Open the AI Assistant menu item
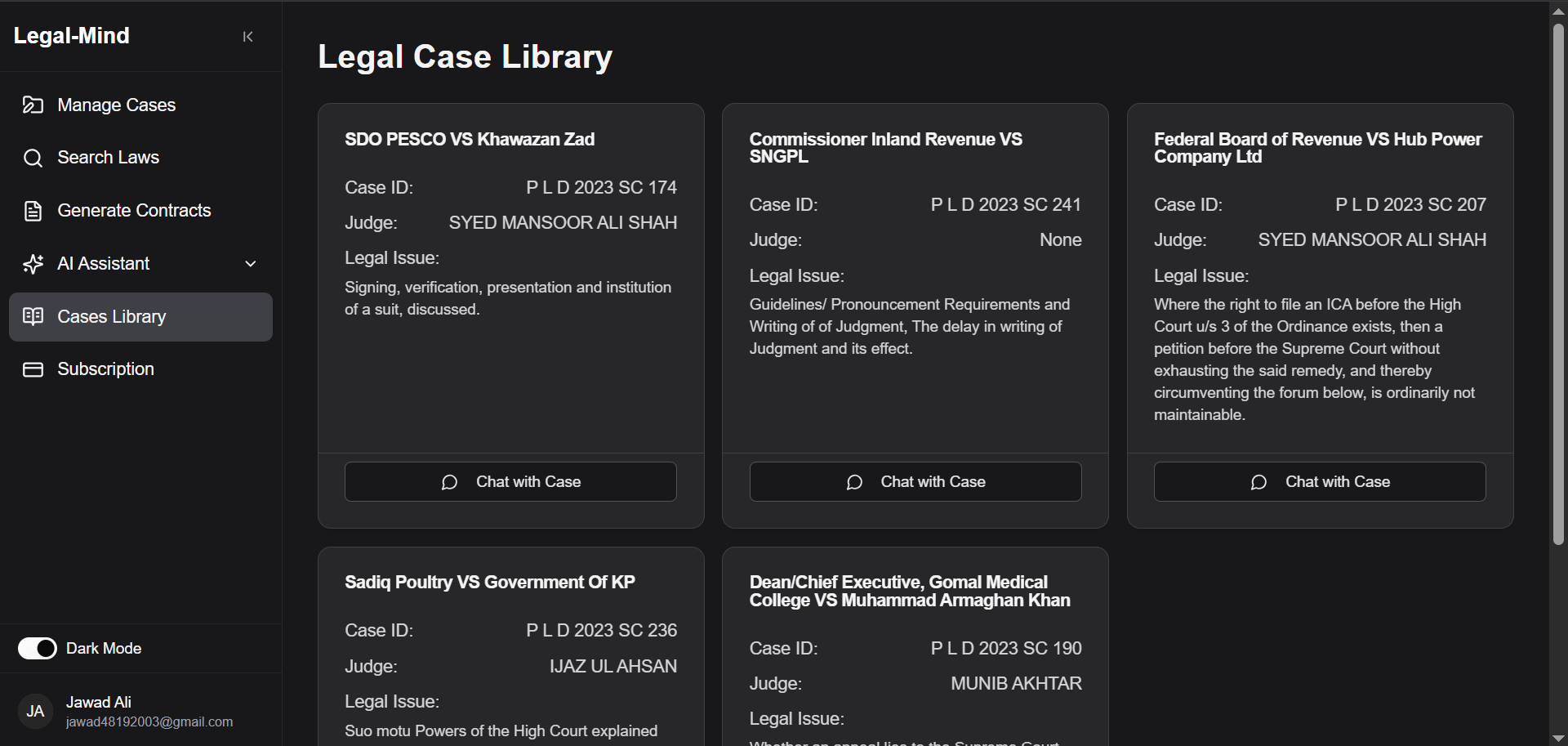This screenshot has width=1568, height=746. (140, 264)
